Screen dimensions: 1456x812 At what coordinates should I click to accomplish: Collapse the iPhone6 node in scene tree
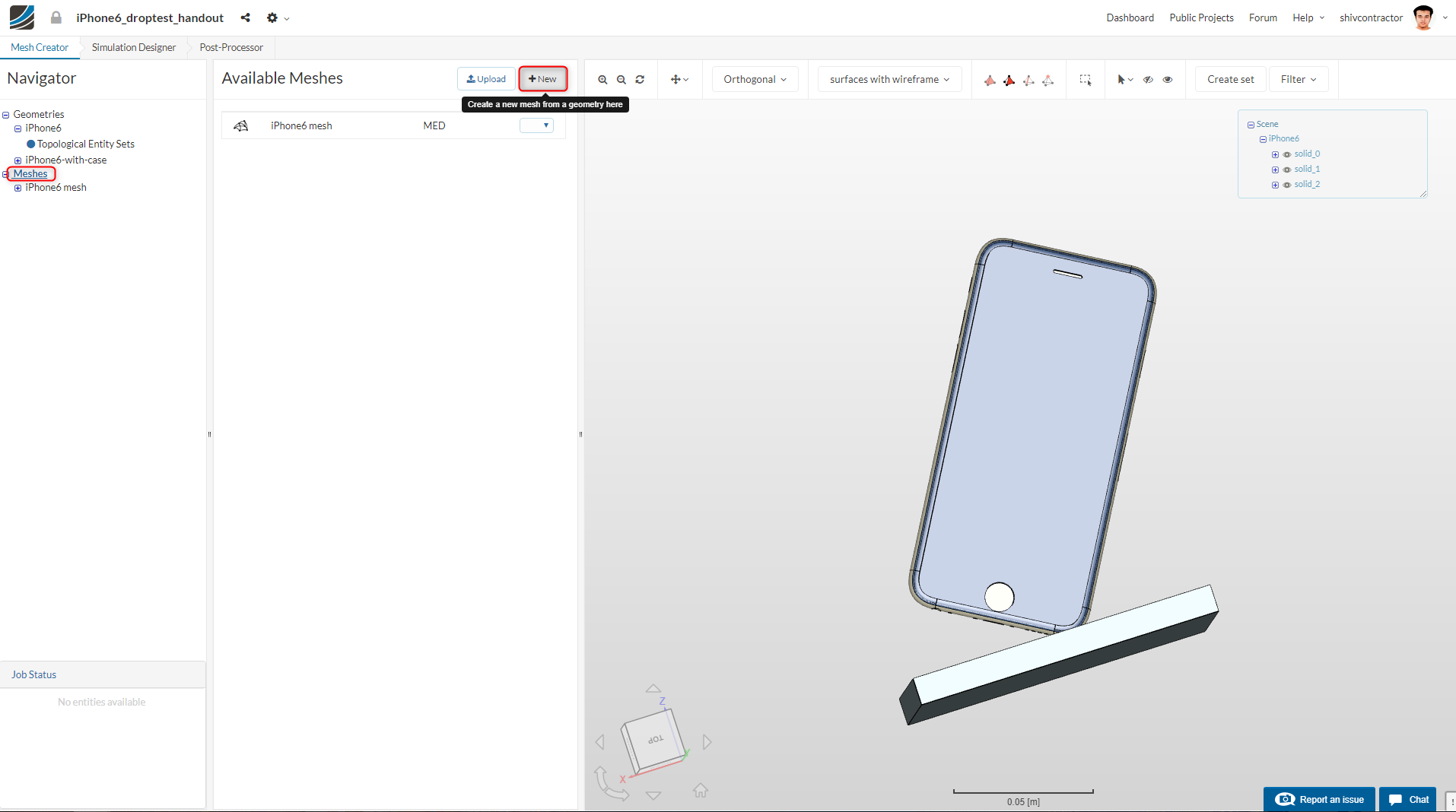1263,139
